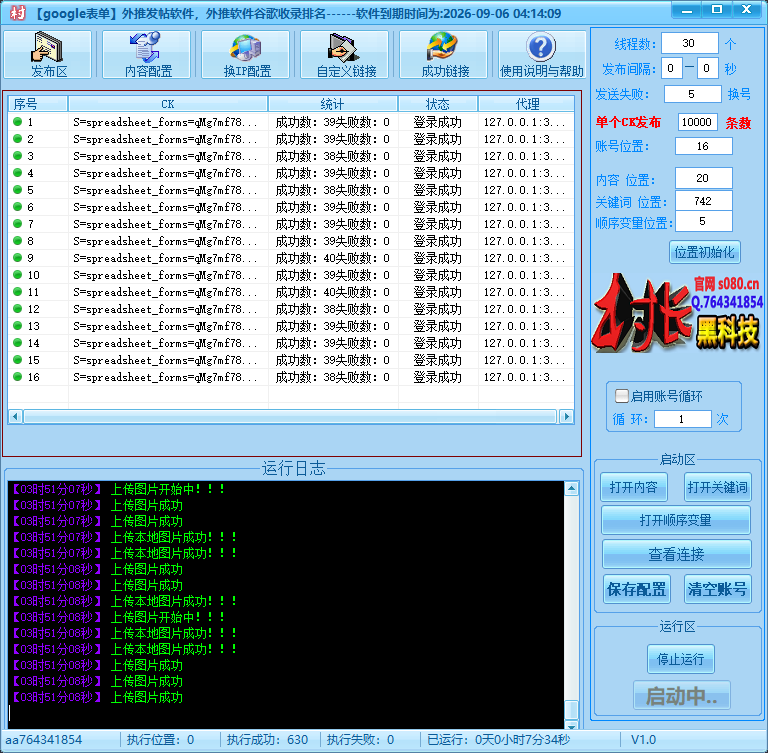Click the 打开顺序变量 button
This screenshot has width=768, height=753.
pos(676,520)
